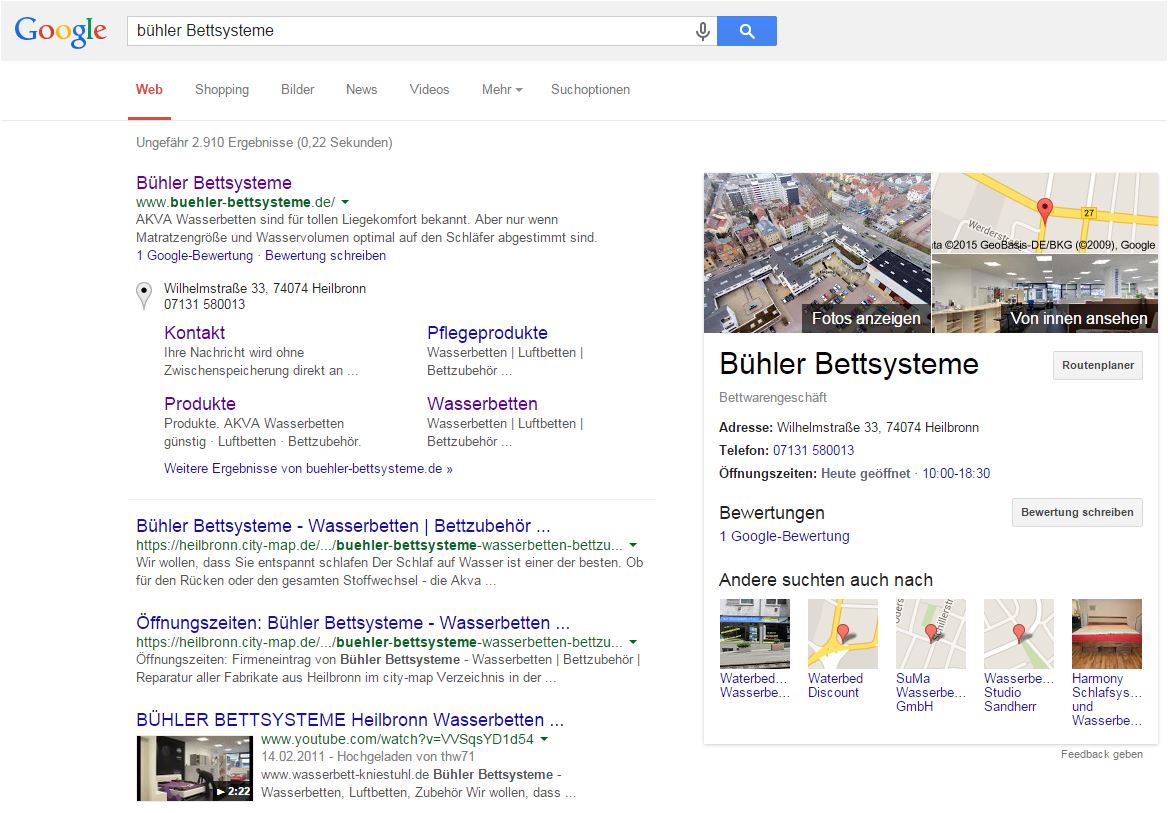Open the Suchoptionen search tools
The height and width of the screenshot is (813, 1168).
pos(590,90)
